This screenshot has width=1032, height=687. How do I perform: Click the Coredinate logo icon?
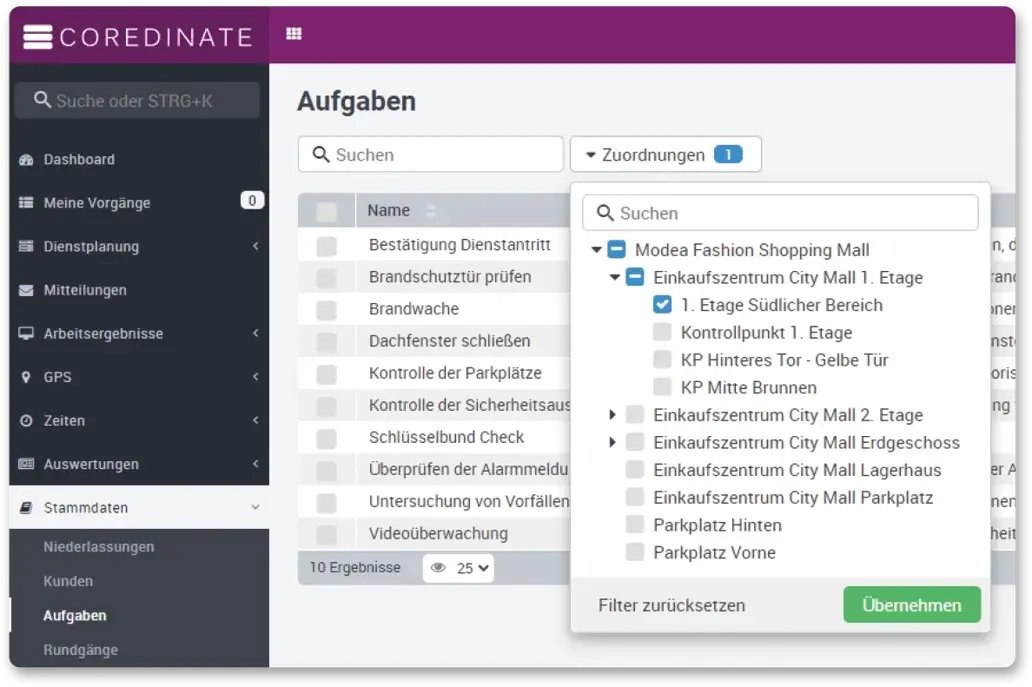pos(37,37)
